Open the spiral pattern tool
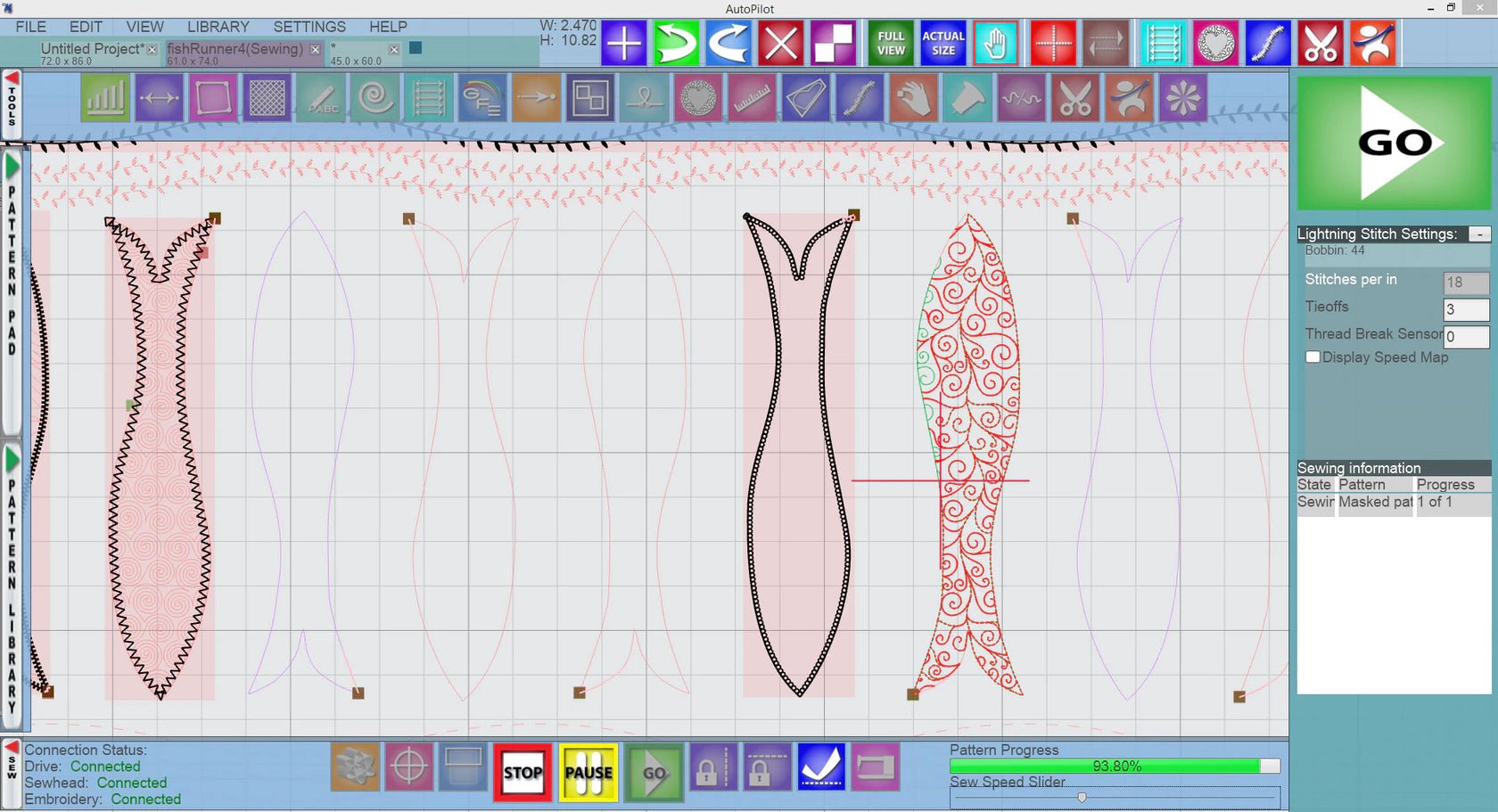1498x812 pixels. point(374,98)
